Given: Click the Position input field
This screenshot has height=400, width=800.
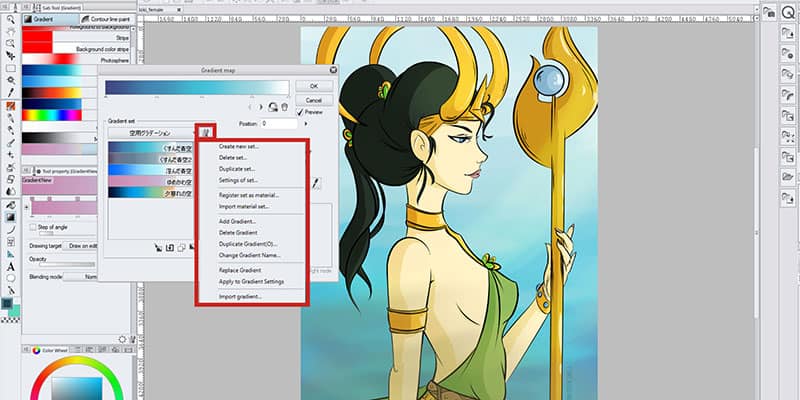Looking at the screenshot, I should click(x=279, y=123).
